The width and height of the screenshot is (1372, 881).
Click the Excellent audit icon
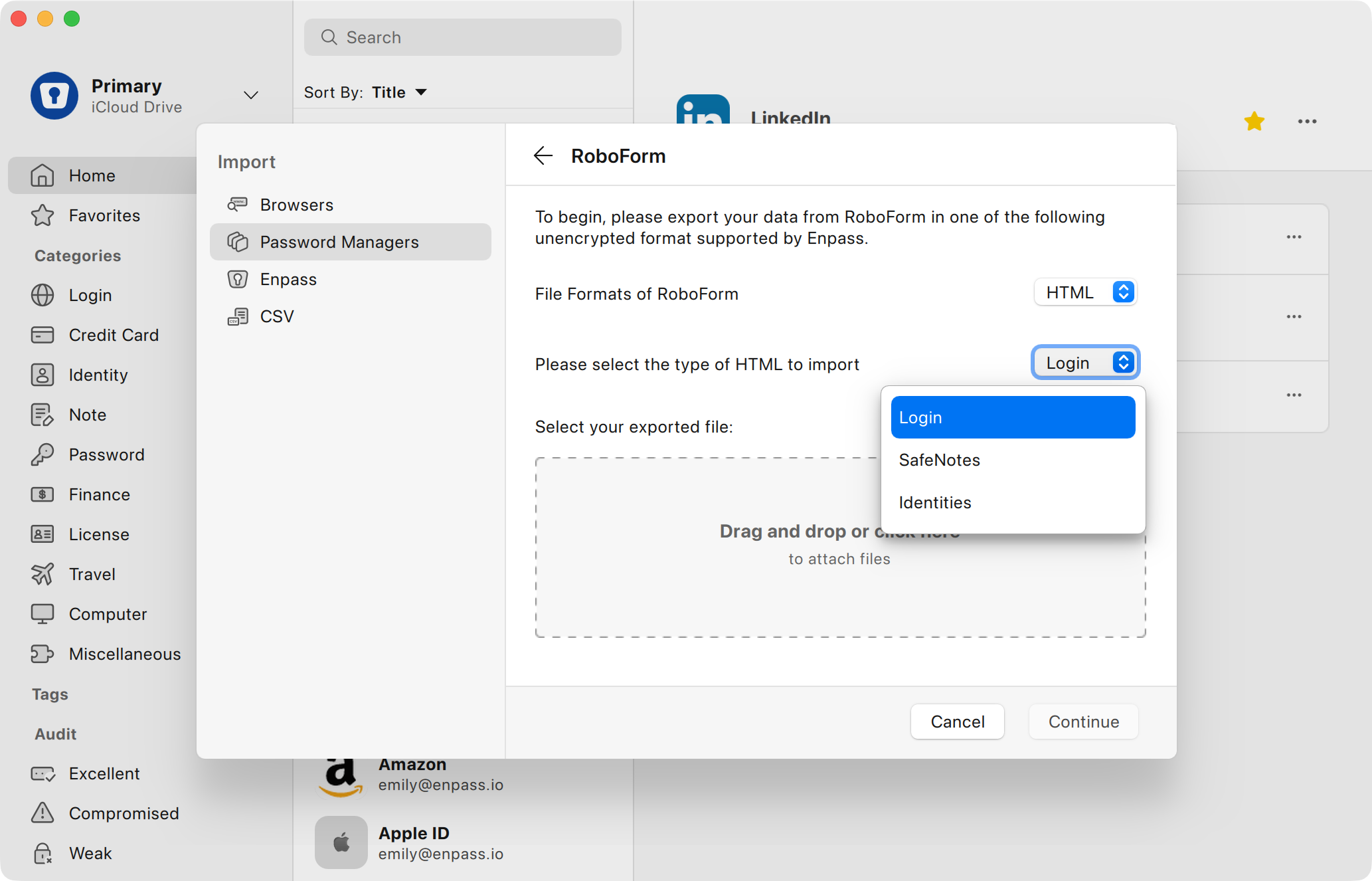coord(43,773)
